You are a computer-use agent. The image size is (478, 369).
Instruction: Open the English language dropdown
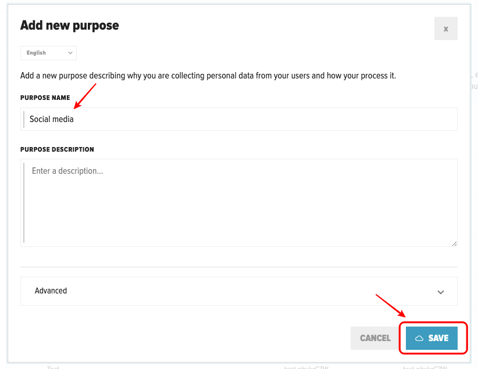tap(48, 53)
